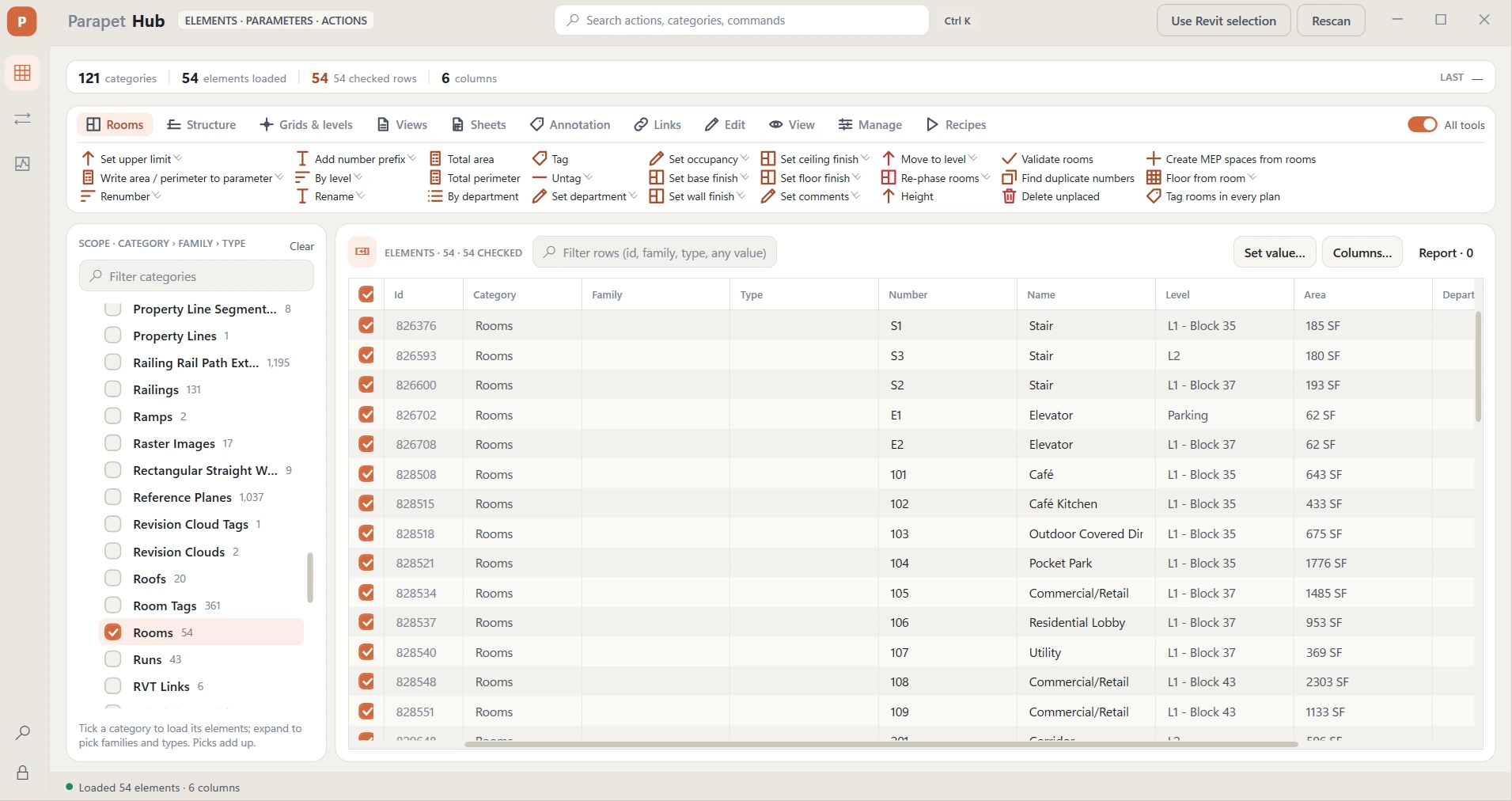Open the search sidebar icon
The width and height of the screenshot is (1512, 801).
point(23,733)
